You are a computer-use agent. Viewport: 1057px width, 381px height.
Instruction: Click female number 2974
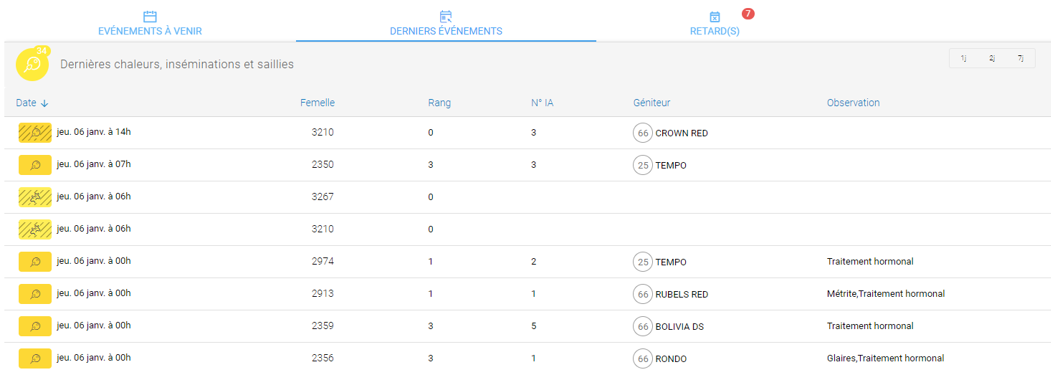click(x=322, y=262)
